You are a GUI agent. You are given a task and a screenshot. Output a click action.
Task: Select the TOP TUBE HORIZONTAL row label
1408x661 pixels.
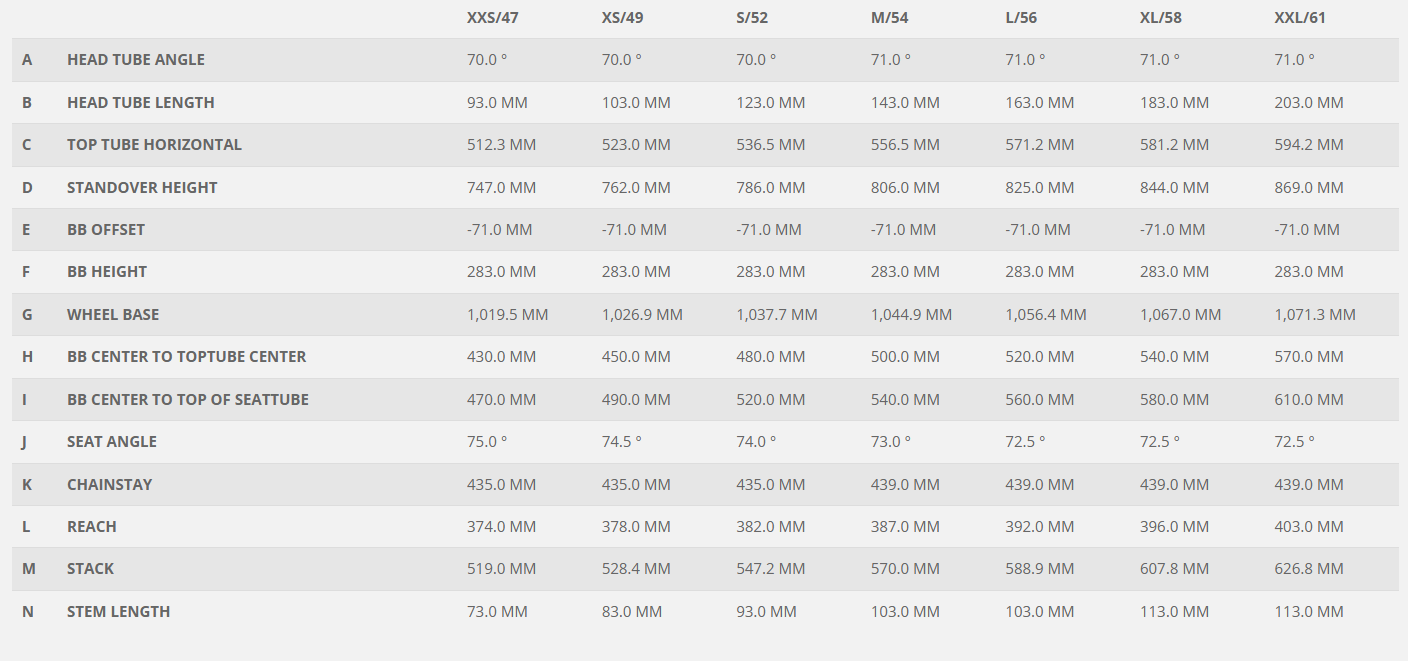click(x=154, y=145)
